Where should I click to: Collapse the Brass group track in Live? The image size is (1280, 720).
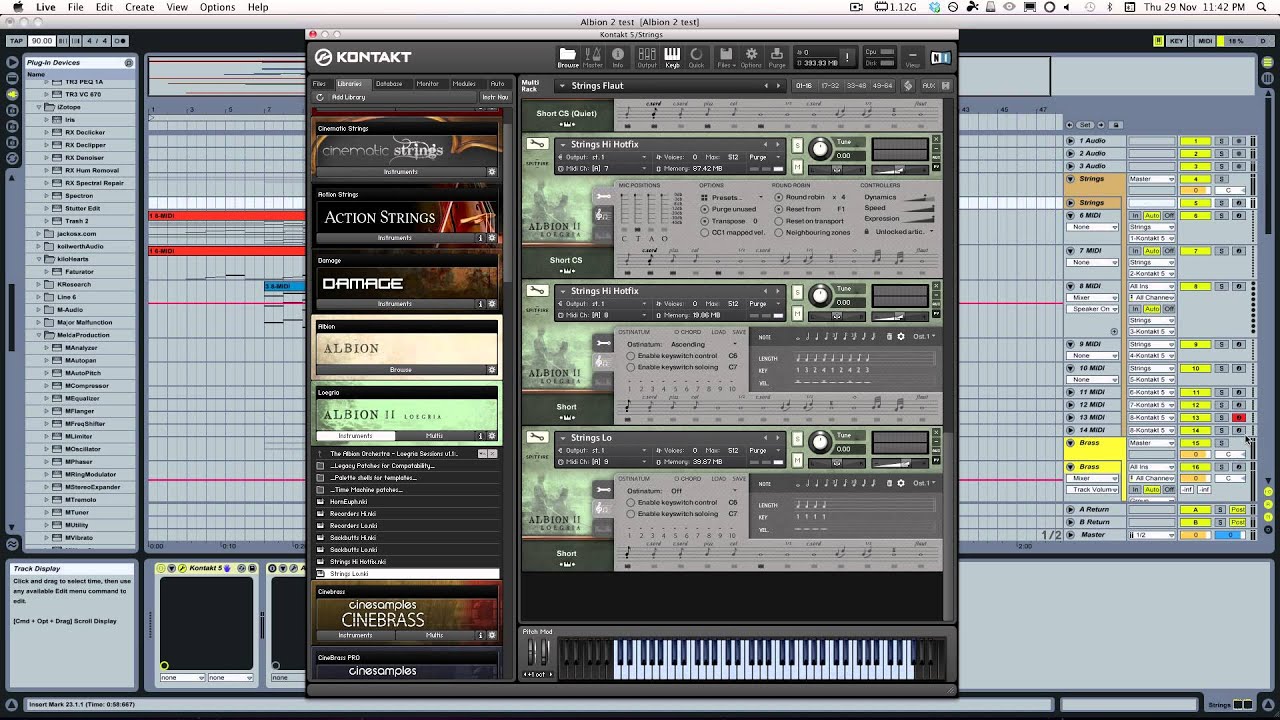[x=1070, y=442]
